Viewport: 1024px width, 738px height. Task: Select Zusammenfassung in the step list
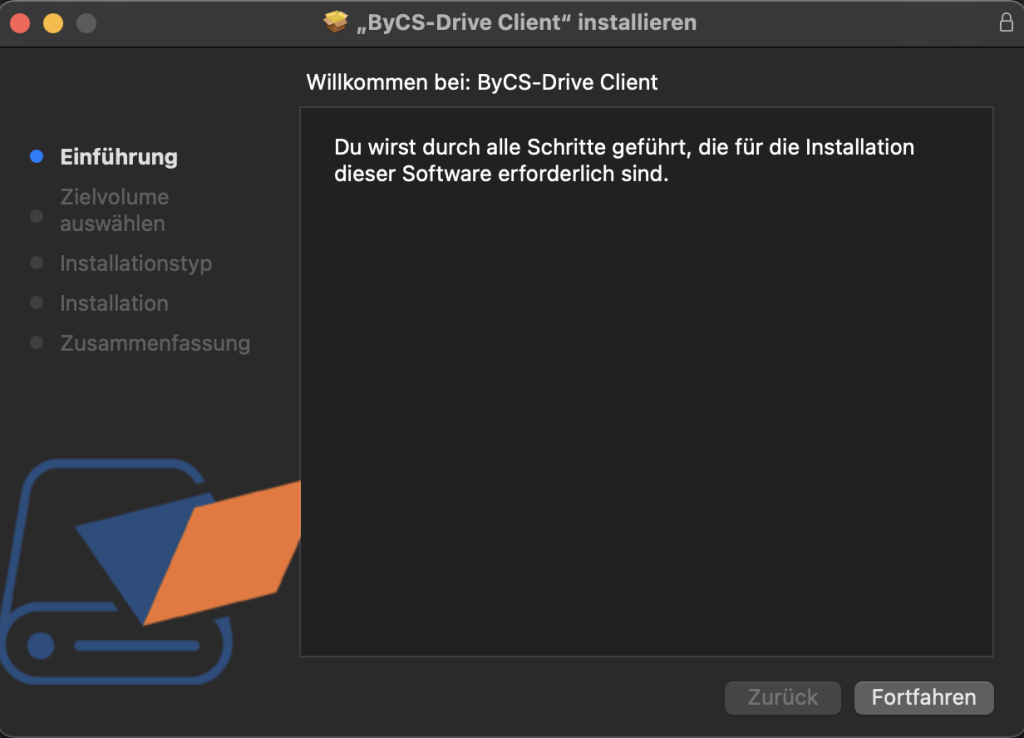(155, 343)
